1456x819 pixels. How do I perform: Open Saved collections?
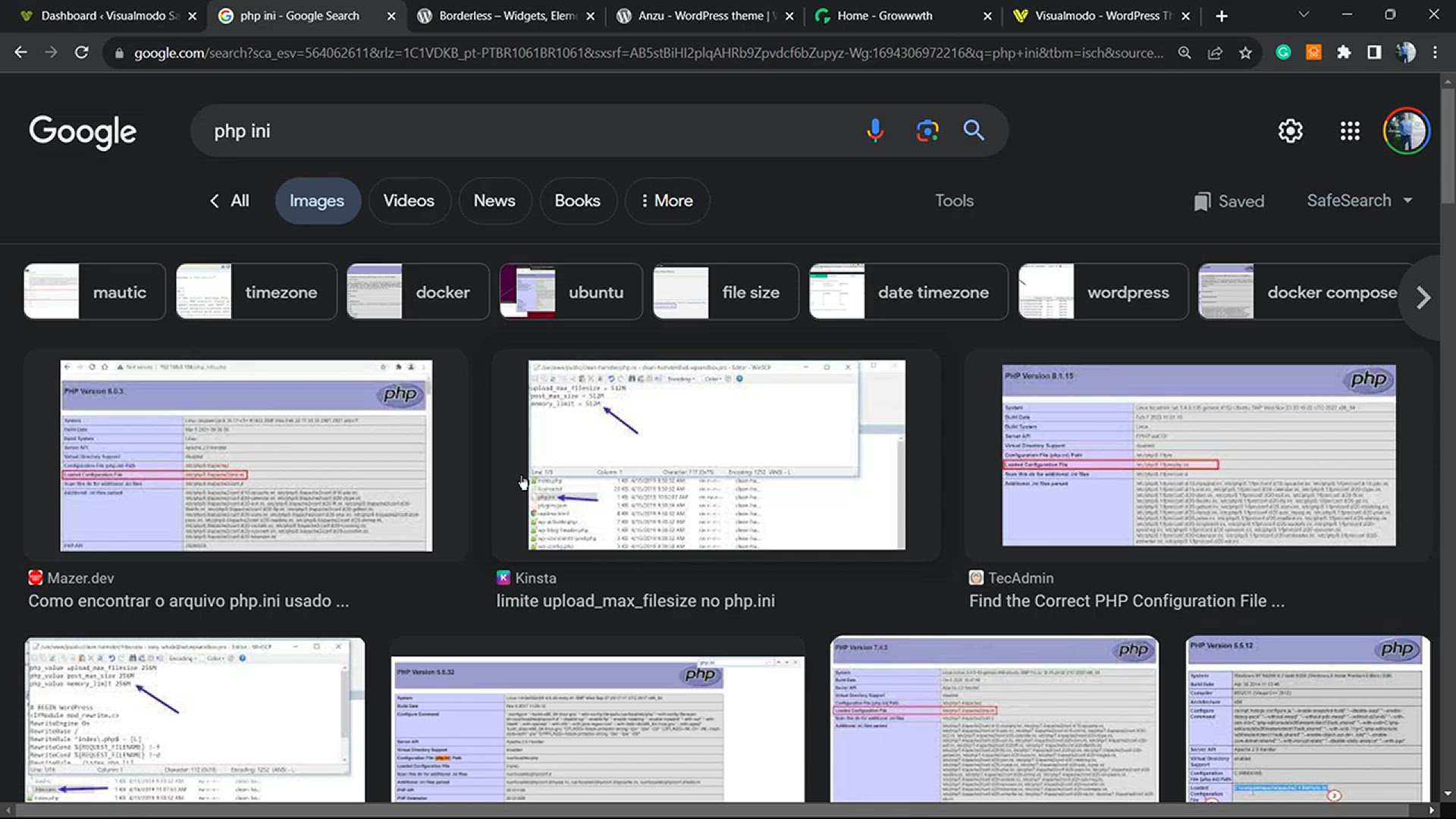coord(1228,202)
